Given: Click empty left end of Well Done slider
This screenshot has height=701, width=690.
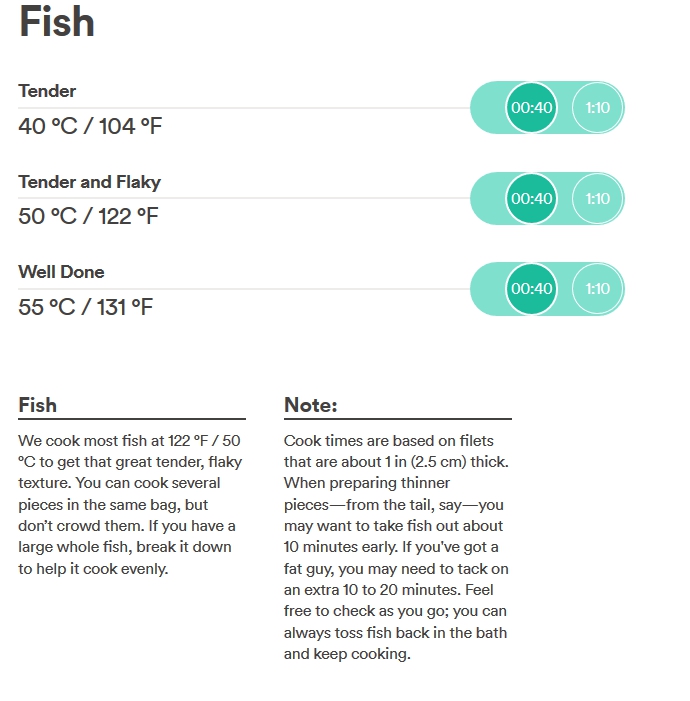Looking at the screenshot, I should pos(487,289).
